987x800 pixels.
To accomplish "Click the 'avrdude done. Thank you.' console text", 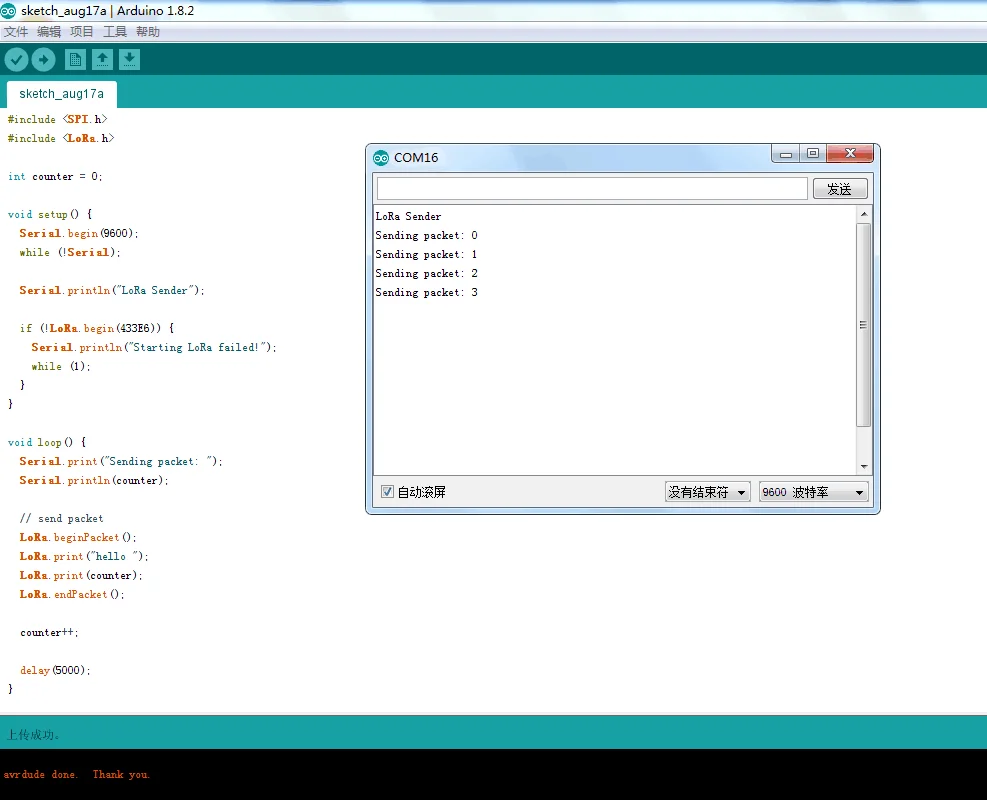I will (76, 774).
